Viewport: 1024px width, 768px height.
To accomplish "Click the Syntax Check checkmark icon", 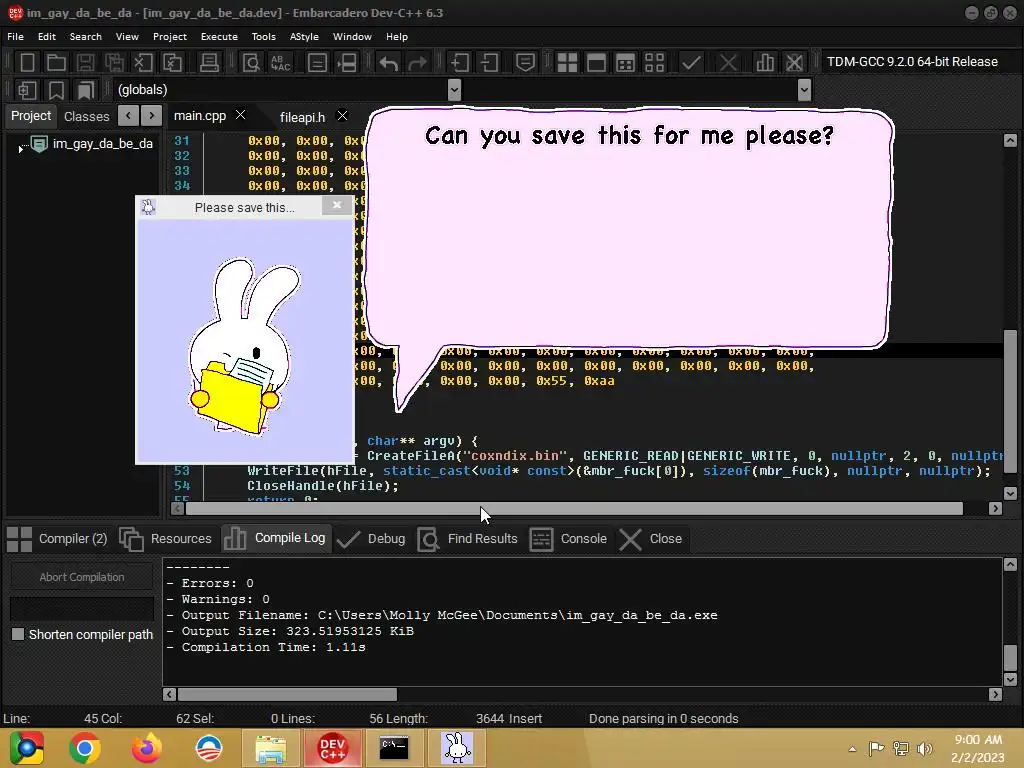I will (691, 63).
